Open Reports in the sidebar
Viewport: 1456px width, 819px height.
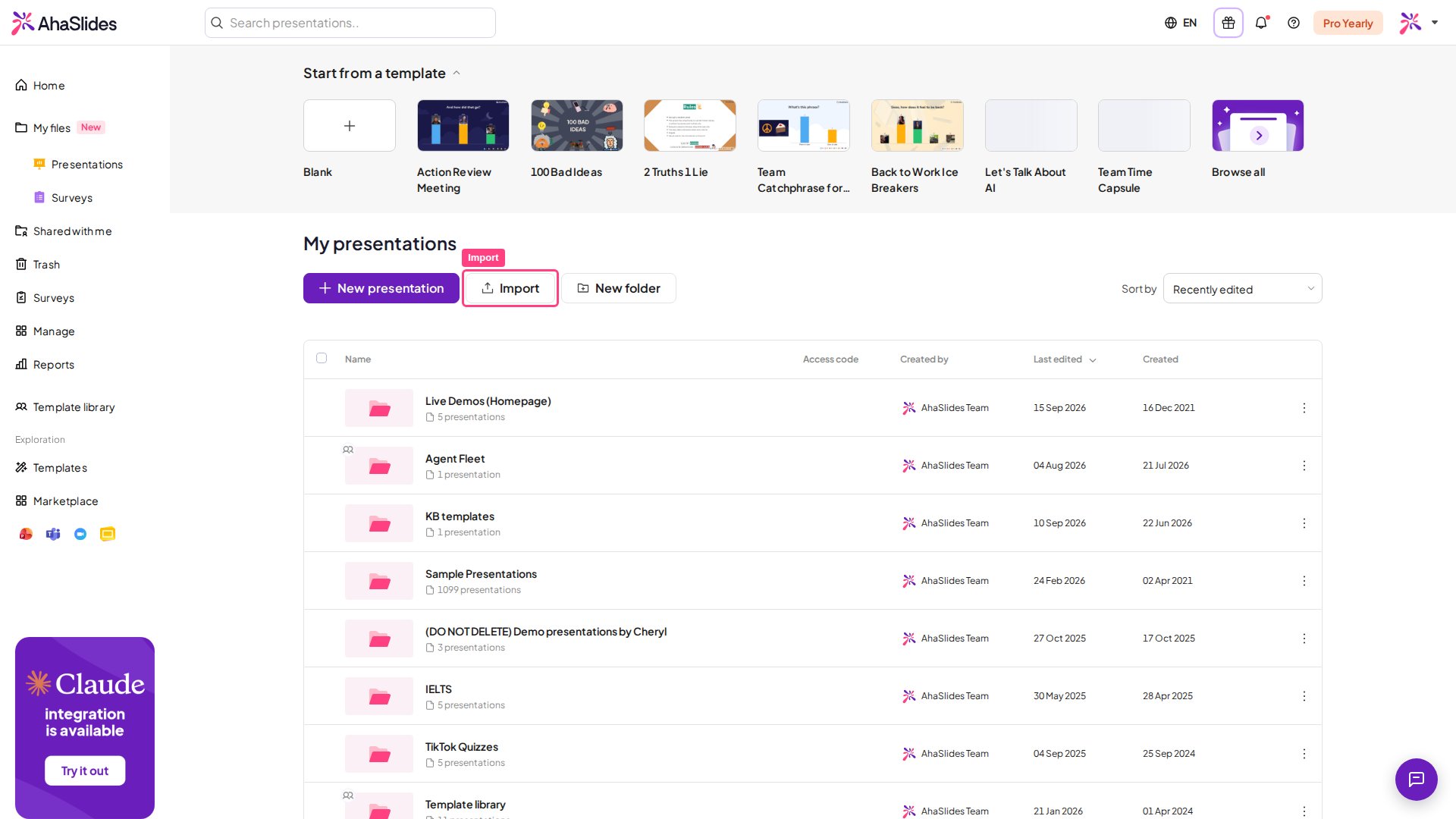tap(45, 365)
